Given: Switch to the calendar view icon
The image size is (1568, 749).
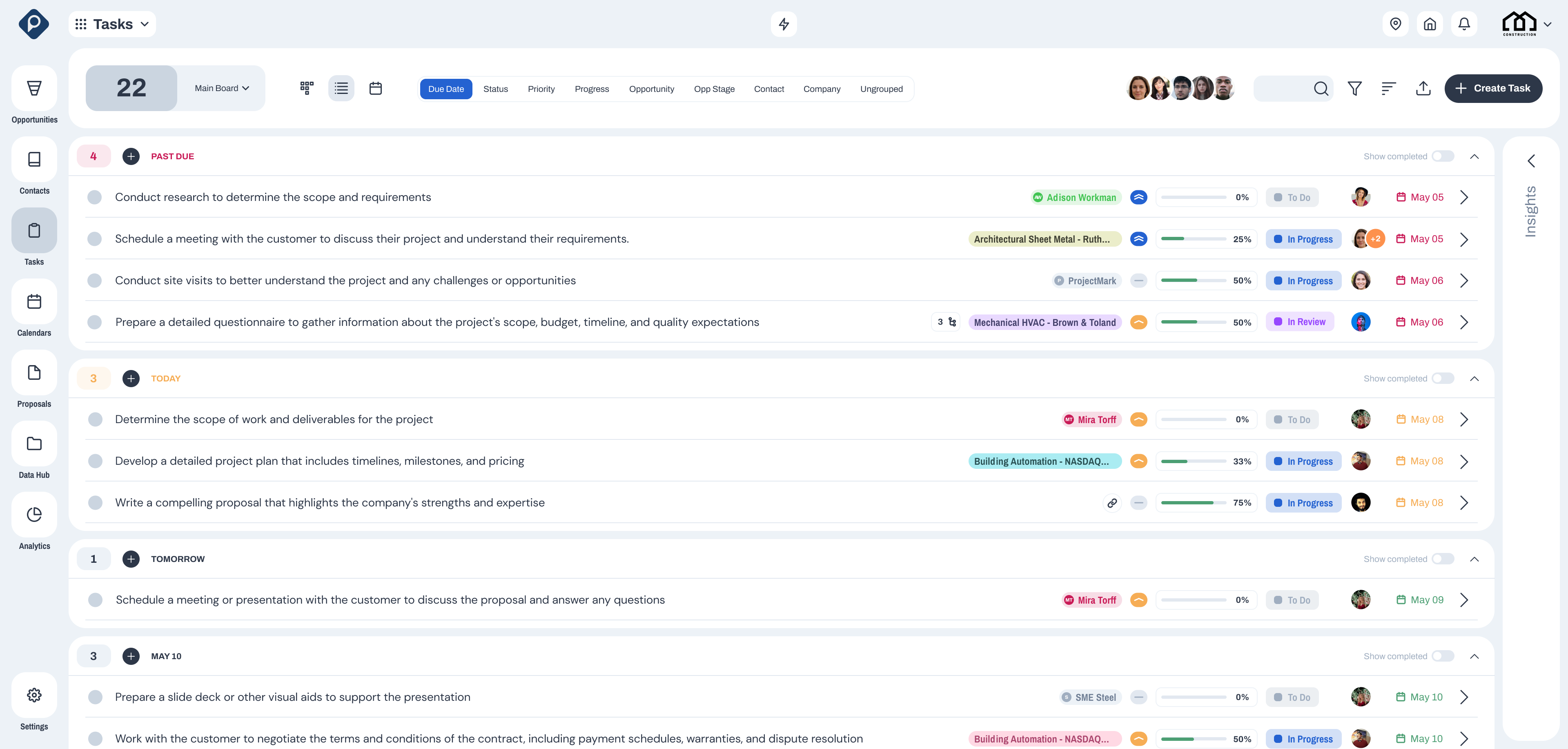Looking at the screenshot, I should tap(376, 88).
